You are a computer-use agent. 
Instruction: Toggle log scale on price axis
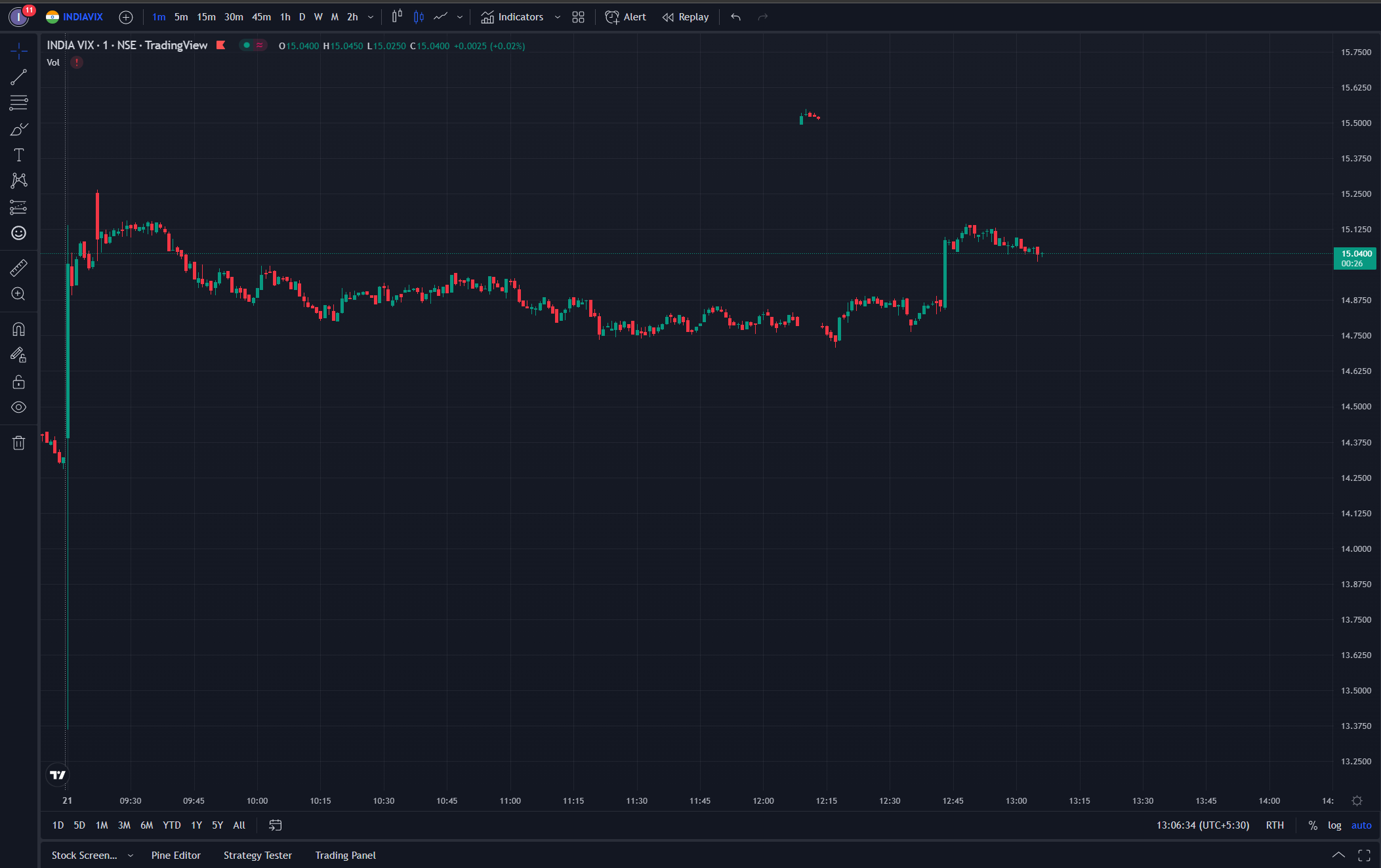point(1334,825)
